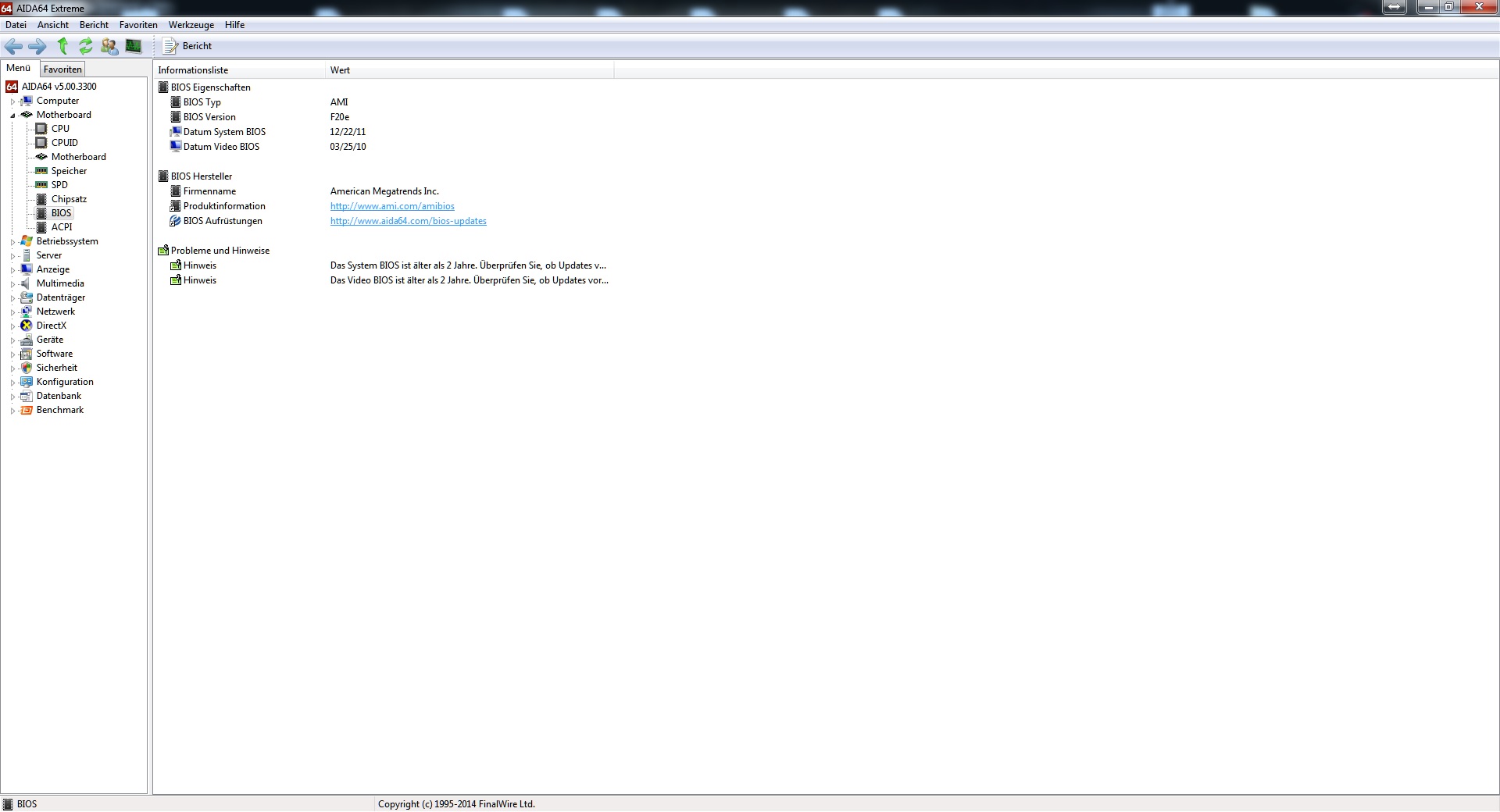Viewport: 1500px width, 812px height.
Task: Click the Multimedia speaker icon
Action: pyautogui.click(x=27, y=283)
